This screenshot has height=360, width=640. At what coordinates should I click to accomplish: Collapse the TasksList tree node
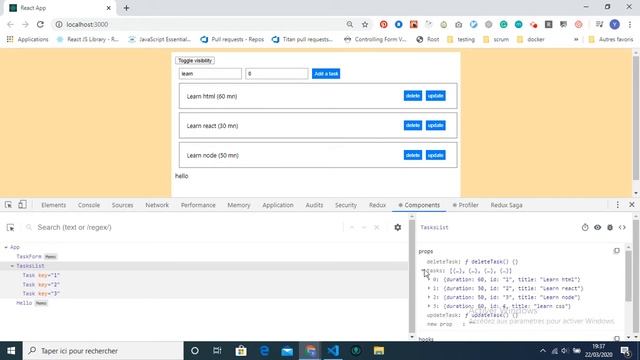click(12, 266)
